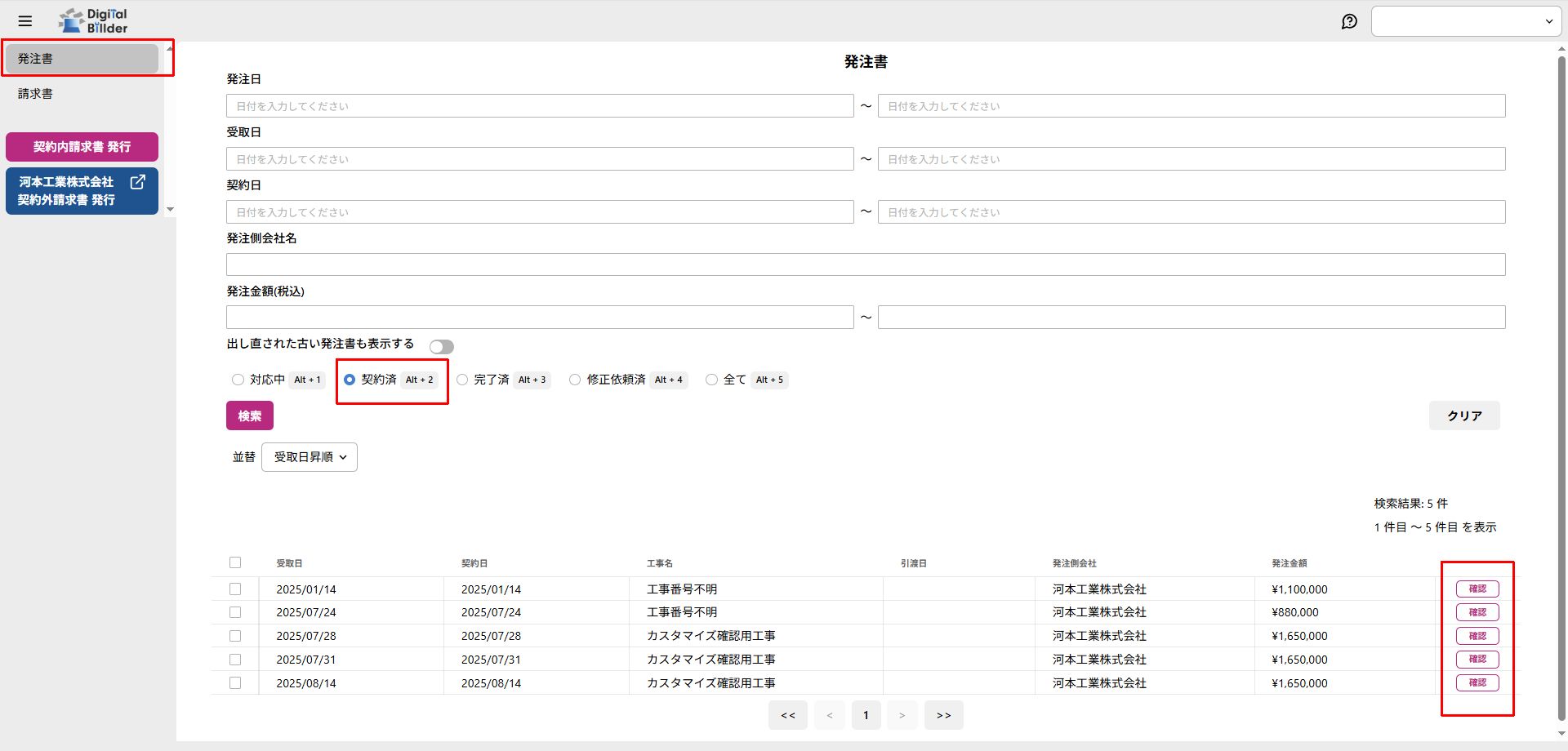The image size is (1568, 751).
Task: Click the next page arrow
Action: (x=902, y=715)
